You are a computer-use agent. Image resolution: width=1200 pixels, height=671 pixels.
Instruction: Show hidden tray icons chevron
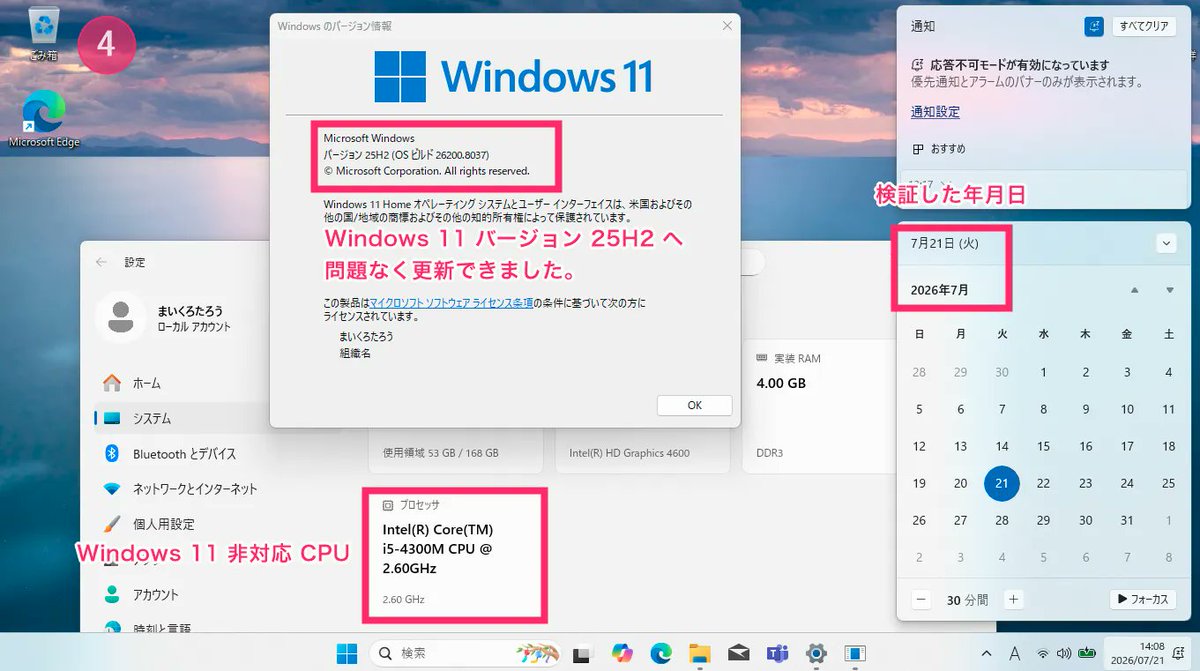(x=987, y=653)
